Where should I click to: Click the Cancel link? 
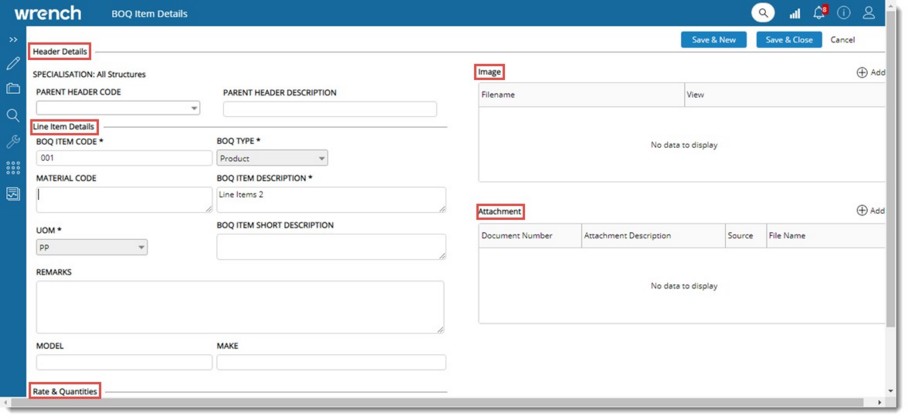pos(843,40)
